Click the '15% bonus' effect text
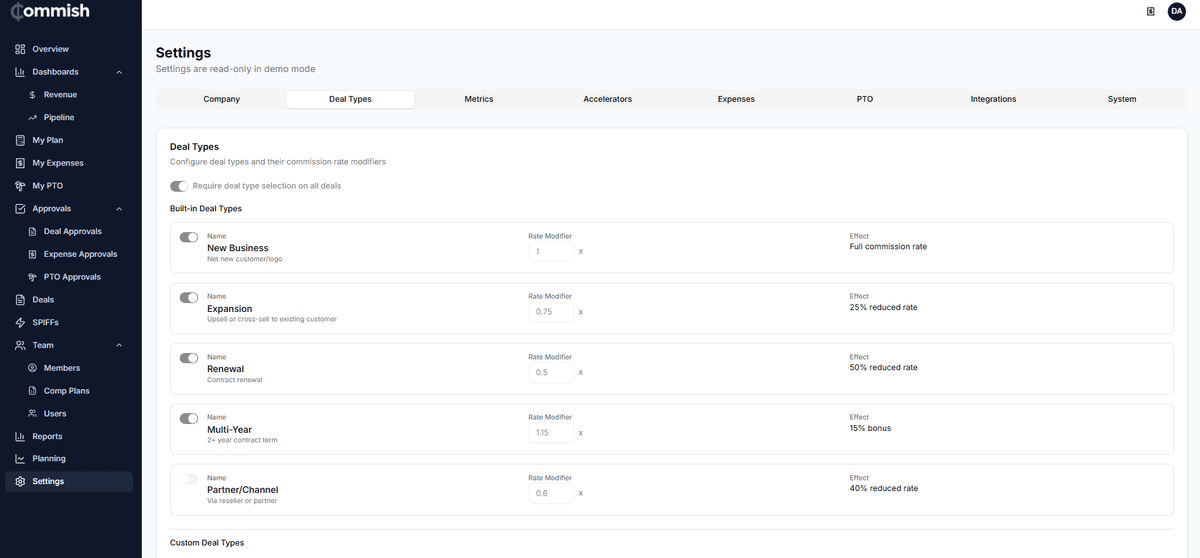The image size is (1200, 558). point(870,428)
